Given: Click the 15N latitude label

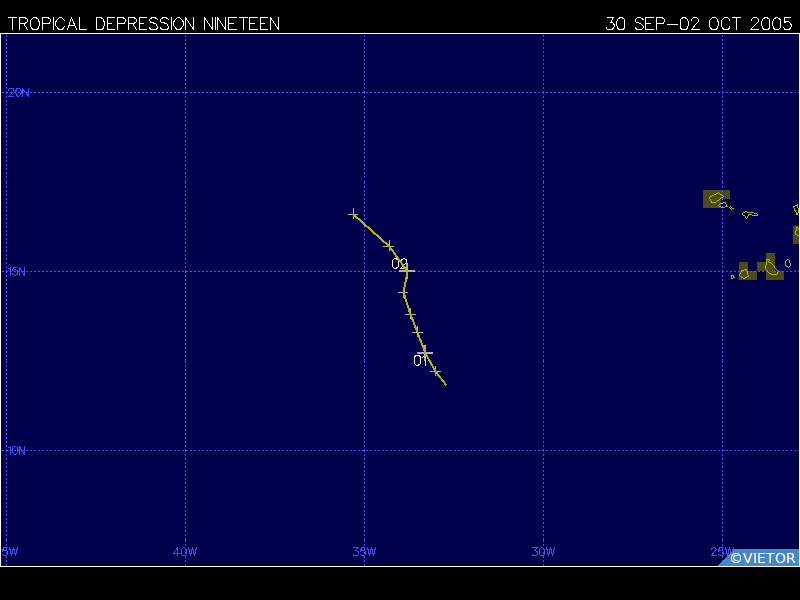Looking at the screenshot, I should point(19,271).
